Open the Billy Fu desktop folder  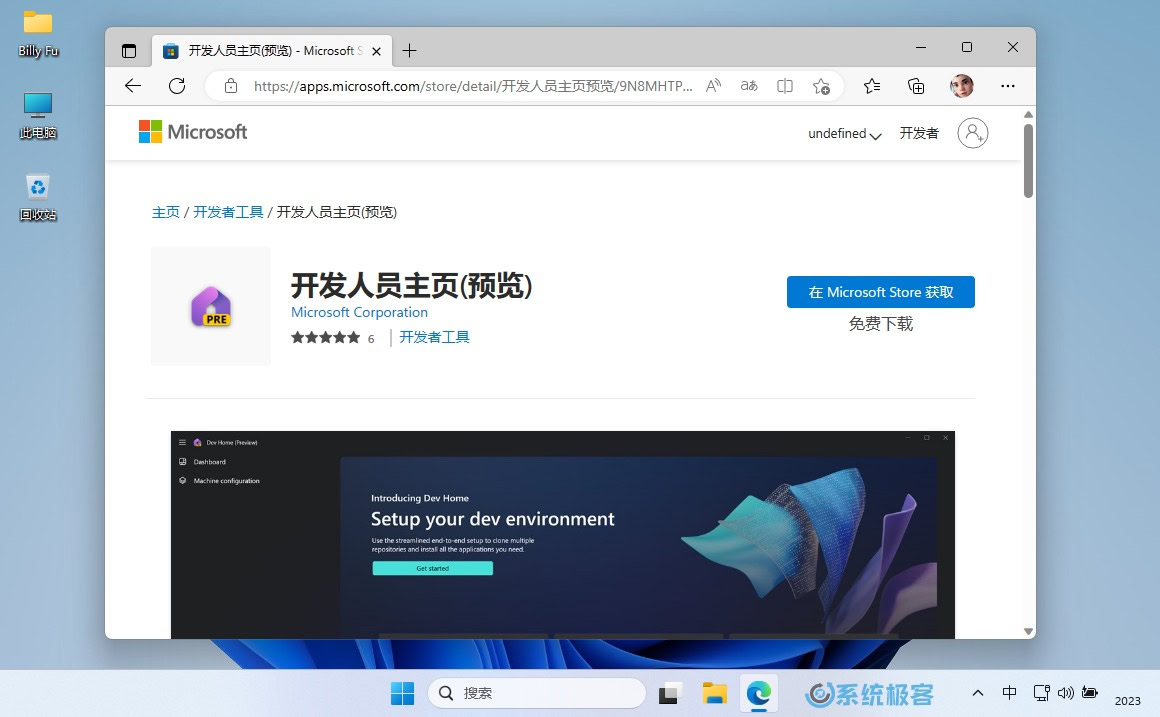point(38,34)
